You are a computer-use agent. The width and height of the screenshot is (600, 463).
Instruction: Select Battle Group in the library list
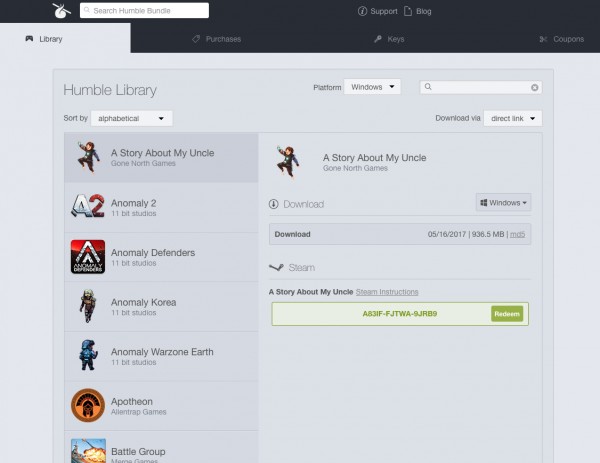161,447
